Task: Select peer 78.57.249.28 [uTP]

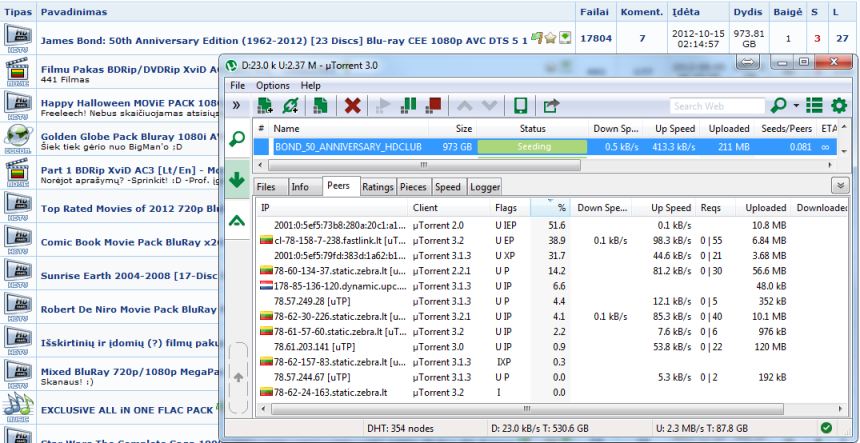Action: [552, 301]
